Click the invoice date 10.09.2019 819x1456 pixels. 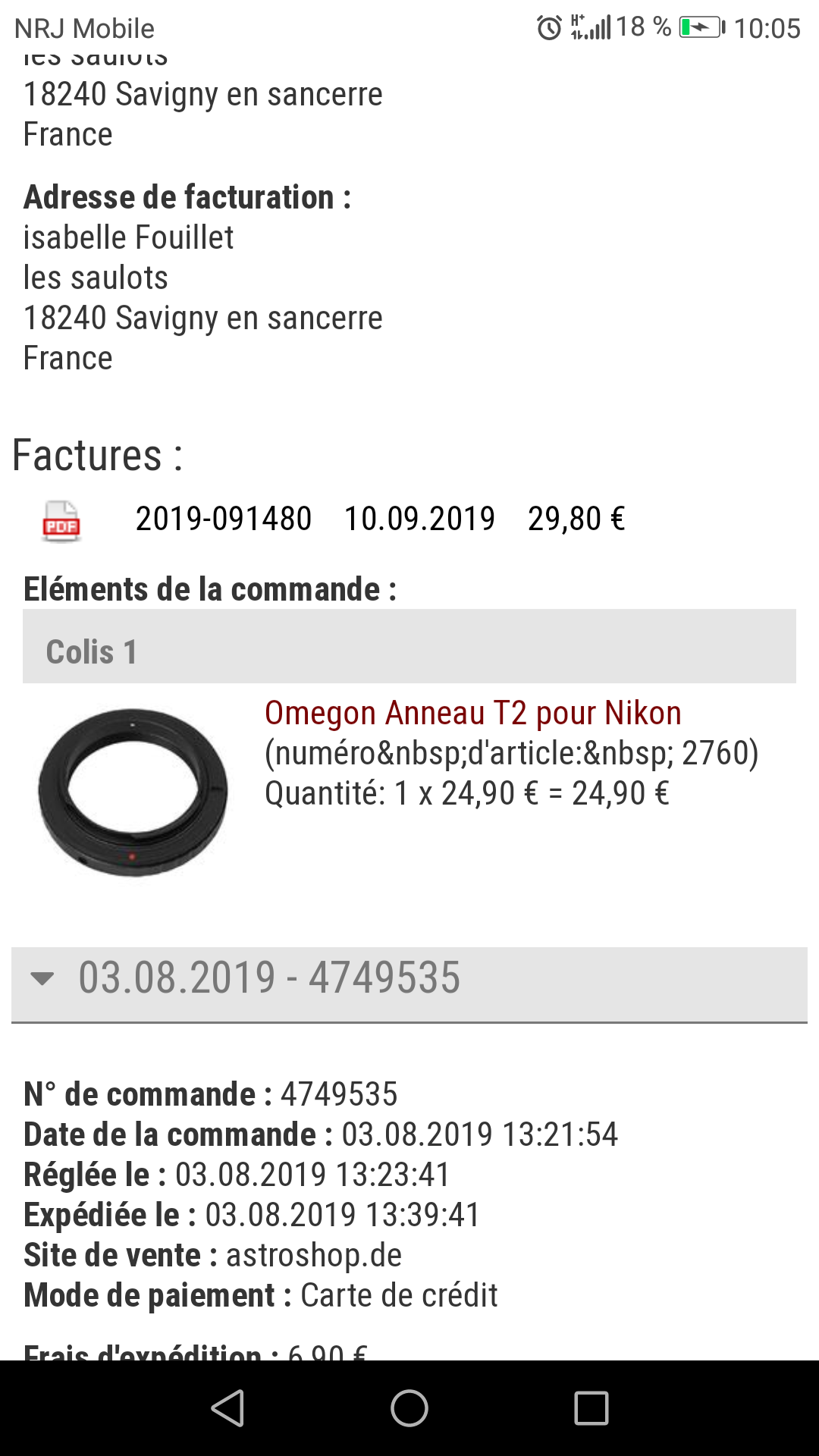point(419,519)
